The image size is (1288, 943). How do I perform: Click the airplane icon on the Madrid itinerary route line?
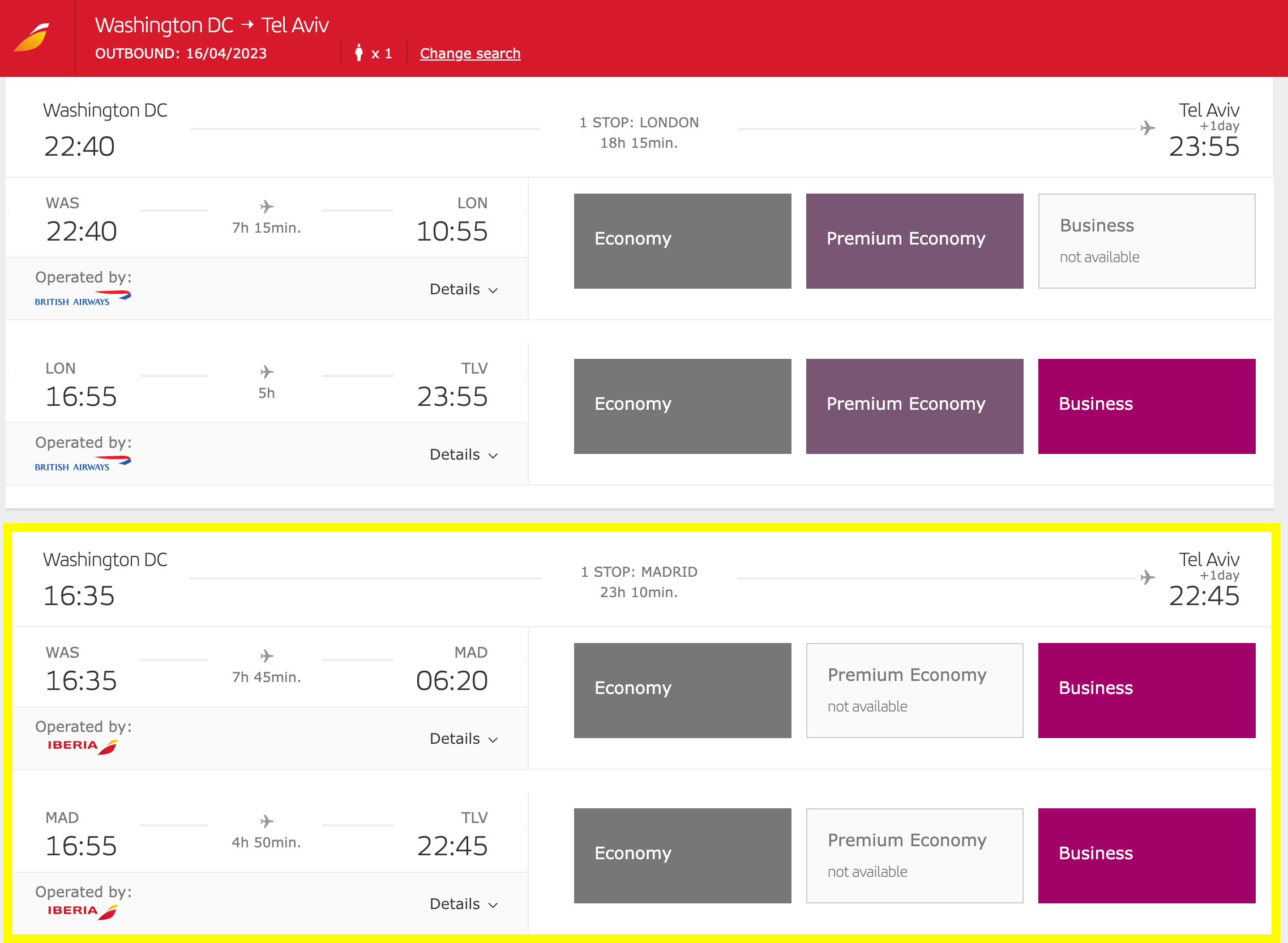pos(1146,577)
